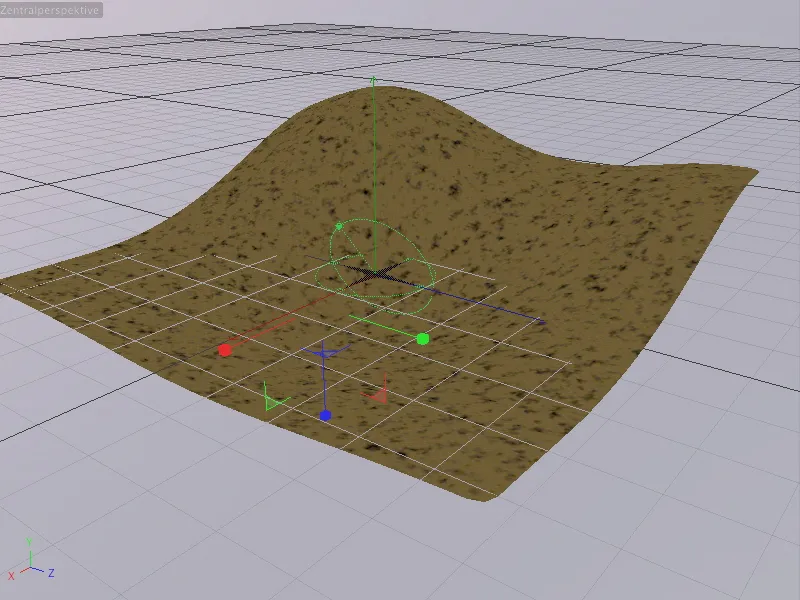Click the Z label of the orientation axis
Screen dimensions: 800x600
51,573
